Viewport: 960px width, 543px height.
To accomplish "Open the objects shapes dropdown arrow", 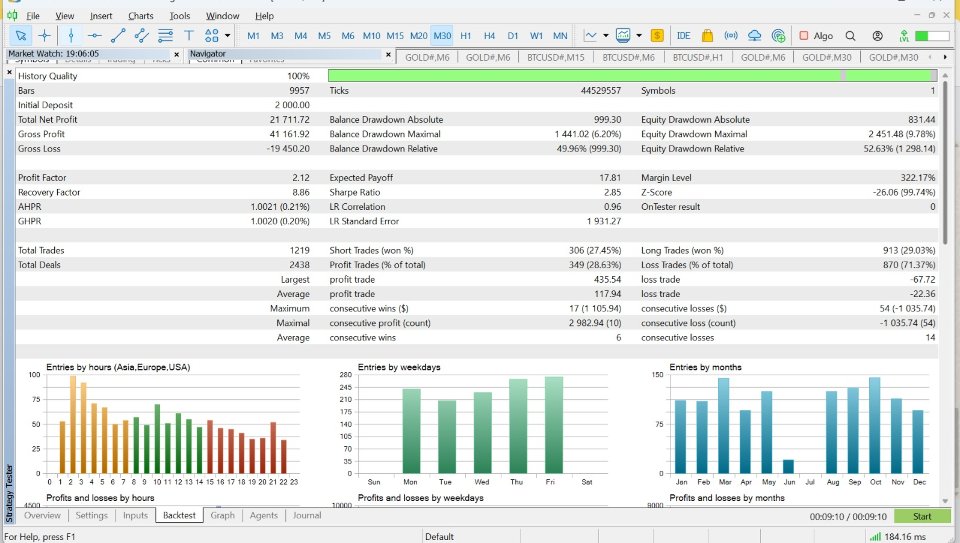I will (x=228, y=36).
